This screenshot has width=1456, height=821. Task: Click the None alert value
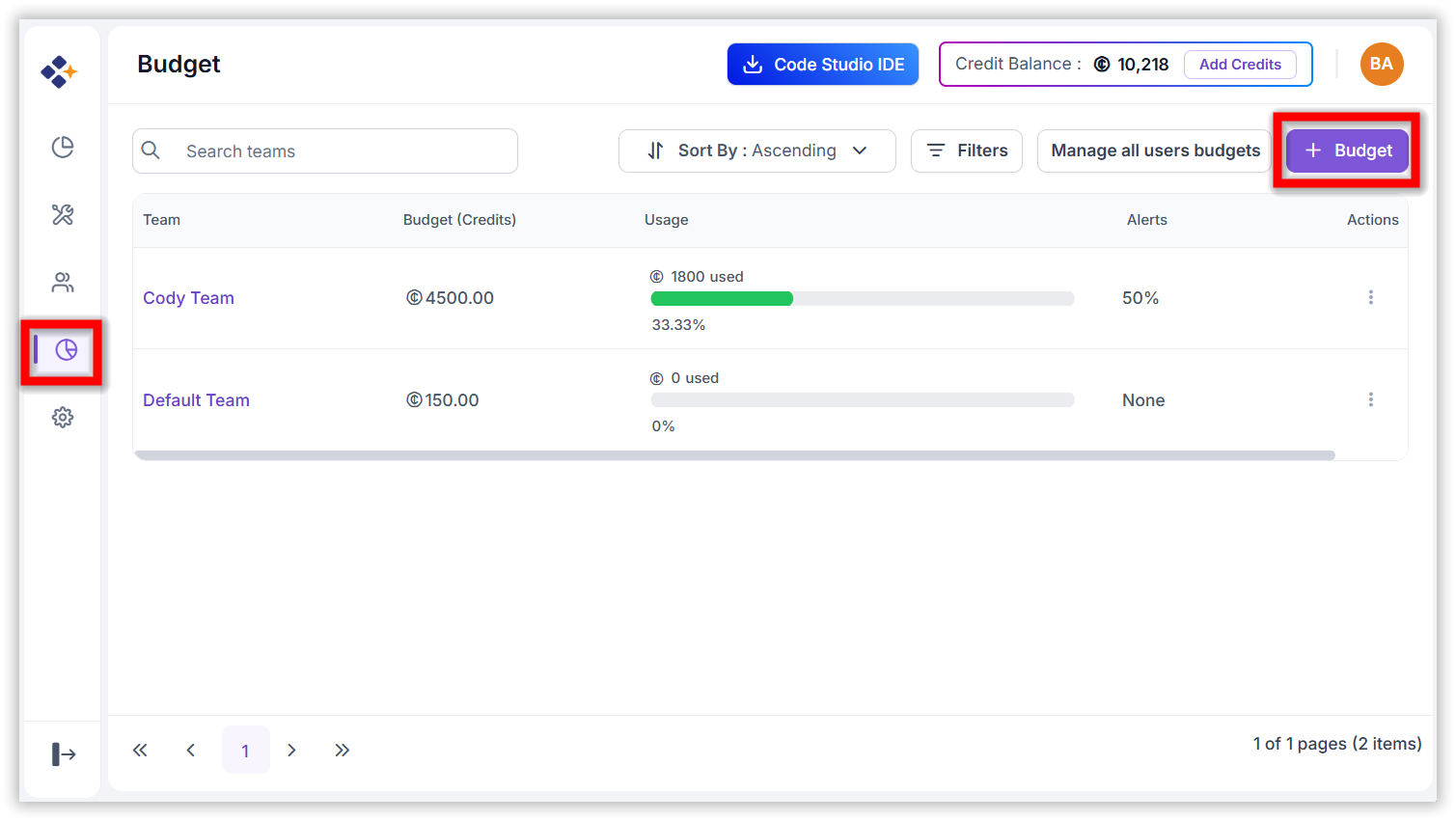pyautogui.click(x=1143, y=400)
